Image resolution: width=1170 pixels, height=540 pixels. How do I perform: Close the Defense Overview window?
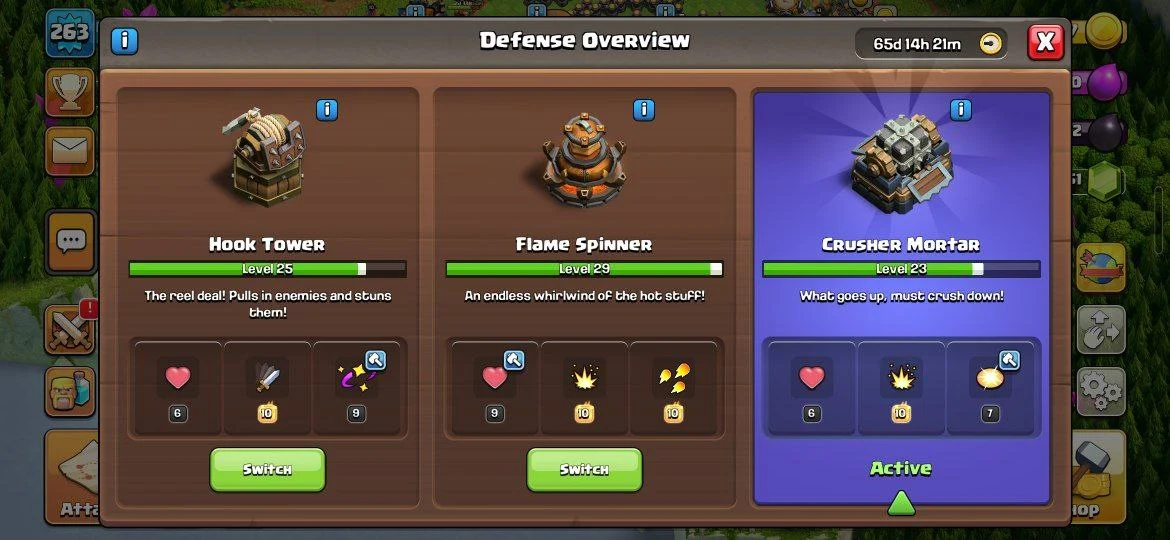tap(1045, 42)
